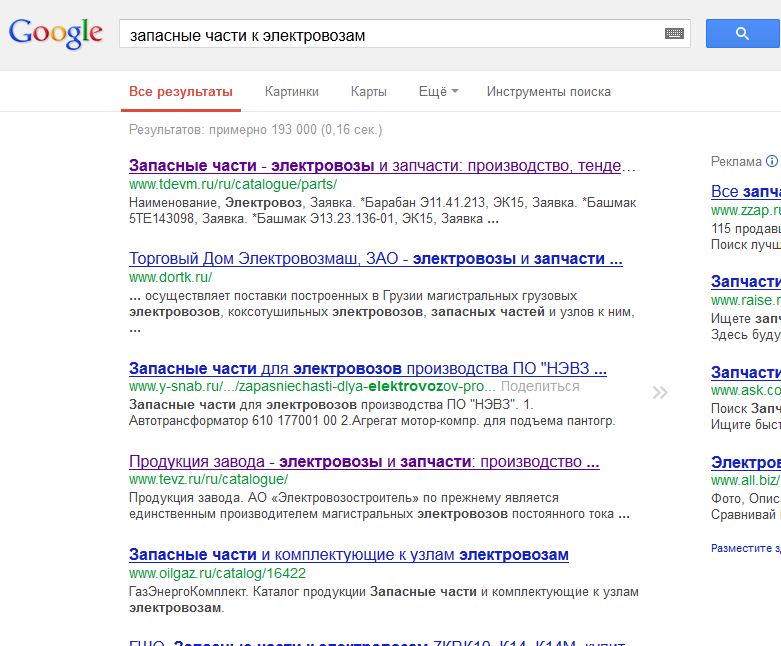This screenshot has height=646, width=781.
Task: Select the Все результаты tab
Action: click(x=181, y=92)
